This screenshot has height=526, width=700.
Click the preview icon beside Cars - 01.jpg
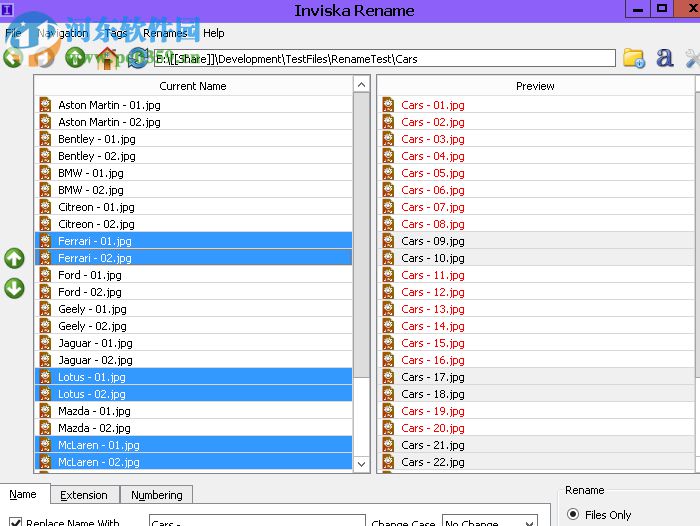(388, 104)
